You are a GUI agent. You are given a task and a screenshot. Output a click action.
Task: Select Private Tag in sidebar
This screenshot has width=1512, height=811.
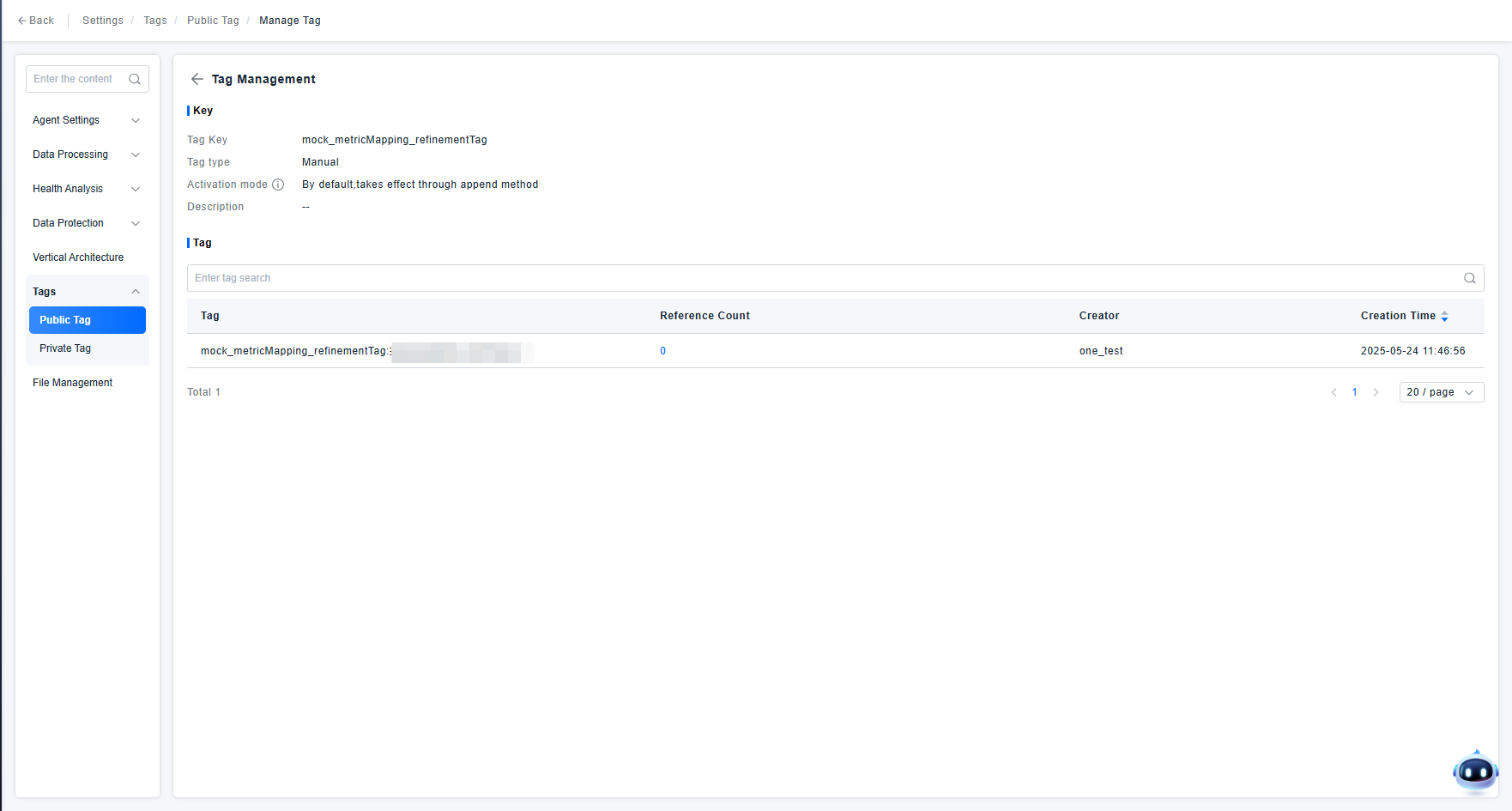click(65, 348)
